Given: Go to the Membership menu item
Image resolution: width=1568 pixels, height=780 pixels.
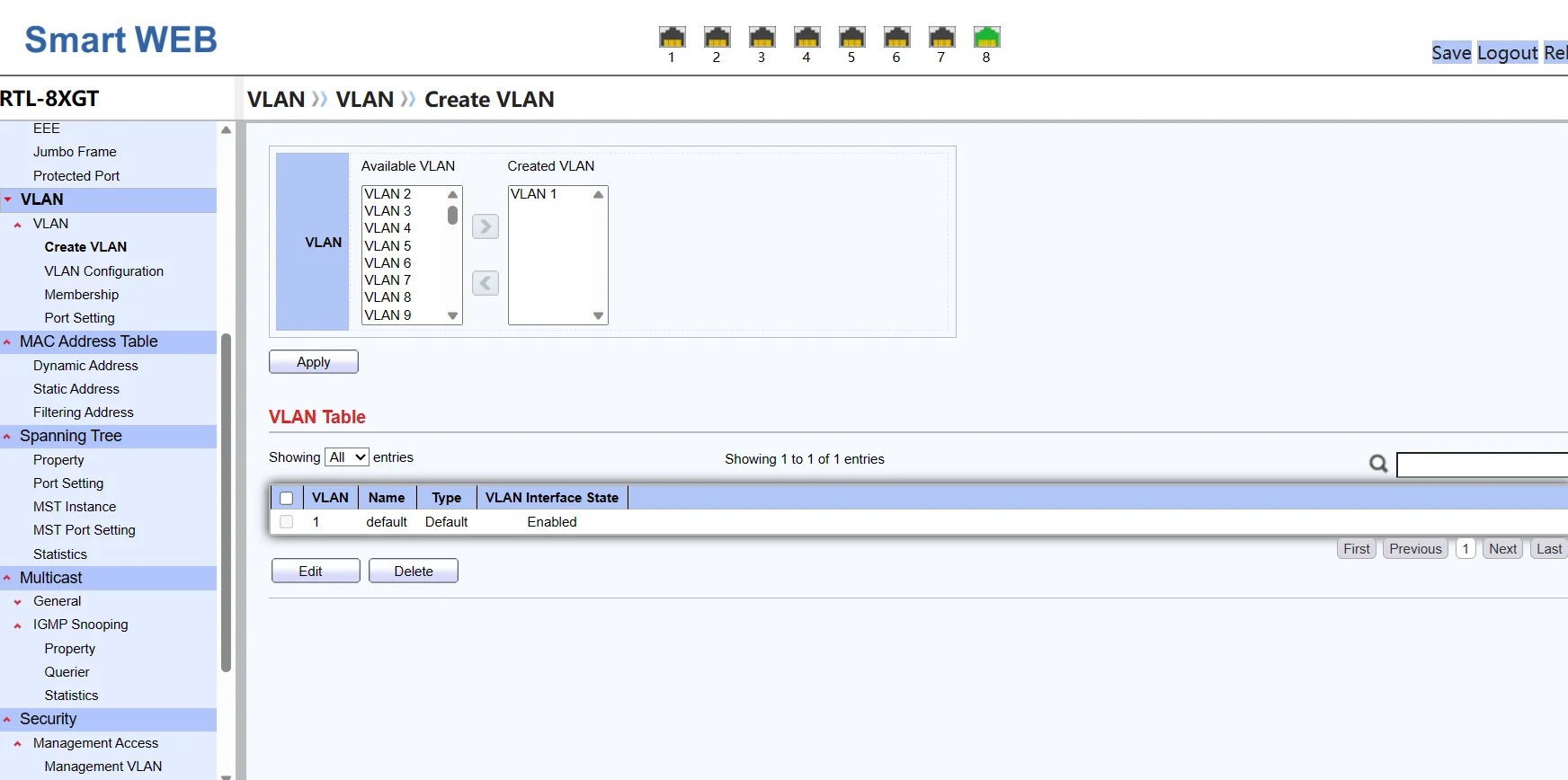Looking at the screenshot, I should pyautogui.click(x=81, y=295).
